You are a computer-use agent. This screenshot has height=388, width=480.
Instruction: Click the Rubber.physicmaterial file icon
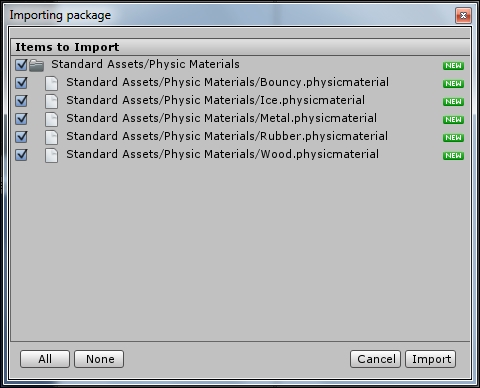[51, 137]
